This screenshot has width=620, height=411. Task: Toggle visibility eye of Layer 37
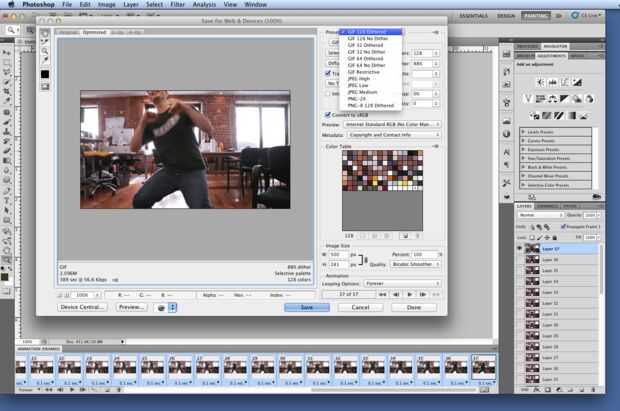[520, 248]
